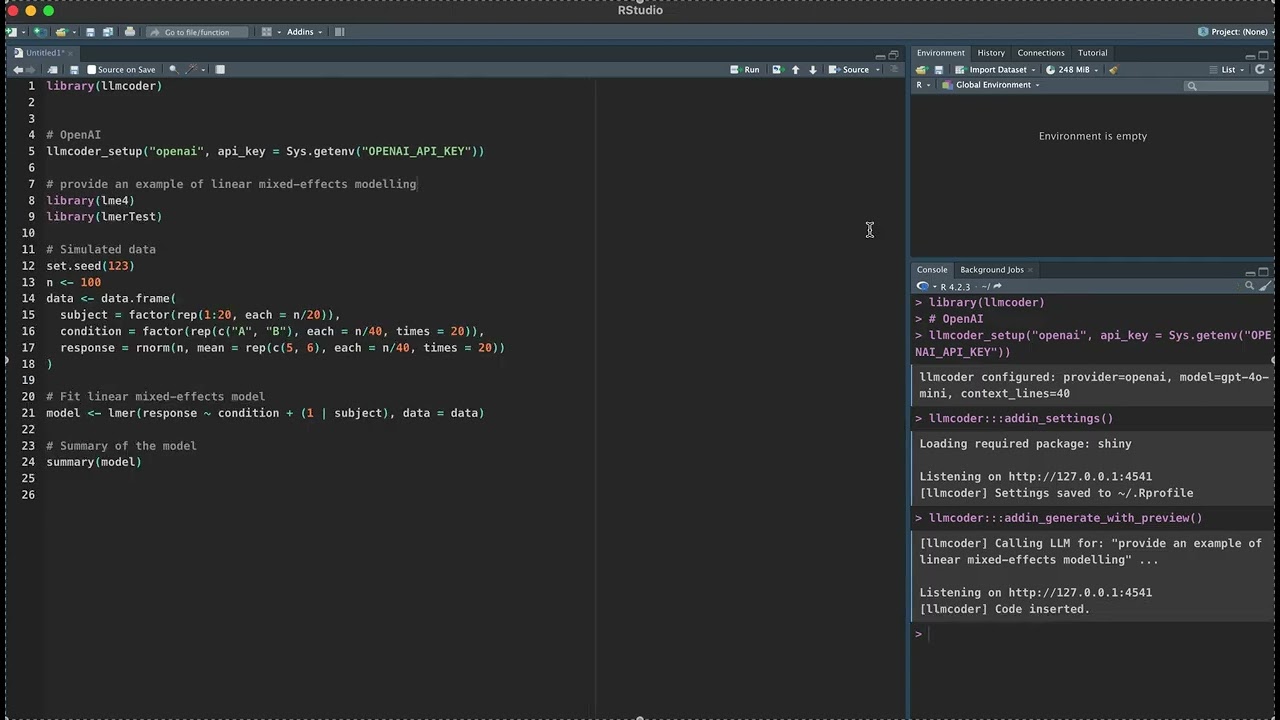Viewport: 1280px width, 720px height.
Task: Refresh the Environment pane
Action: (x=1260, y=69)
